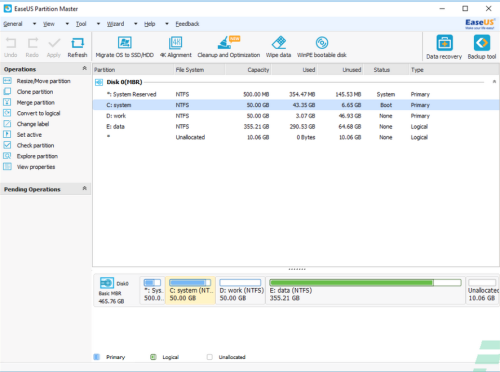
Task: Open the View menu
Action: coord(49,24)
